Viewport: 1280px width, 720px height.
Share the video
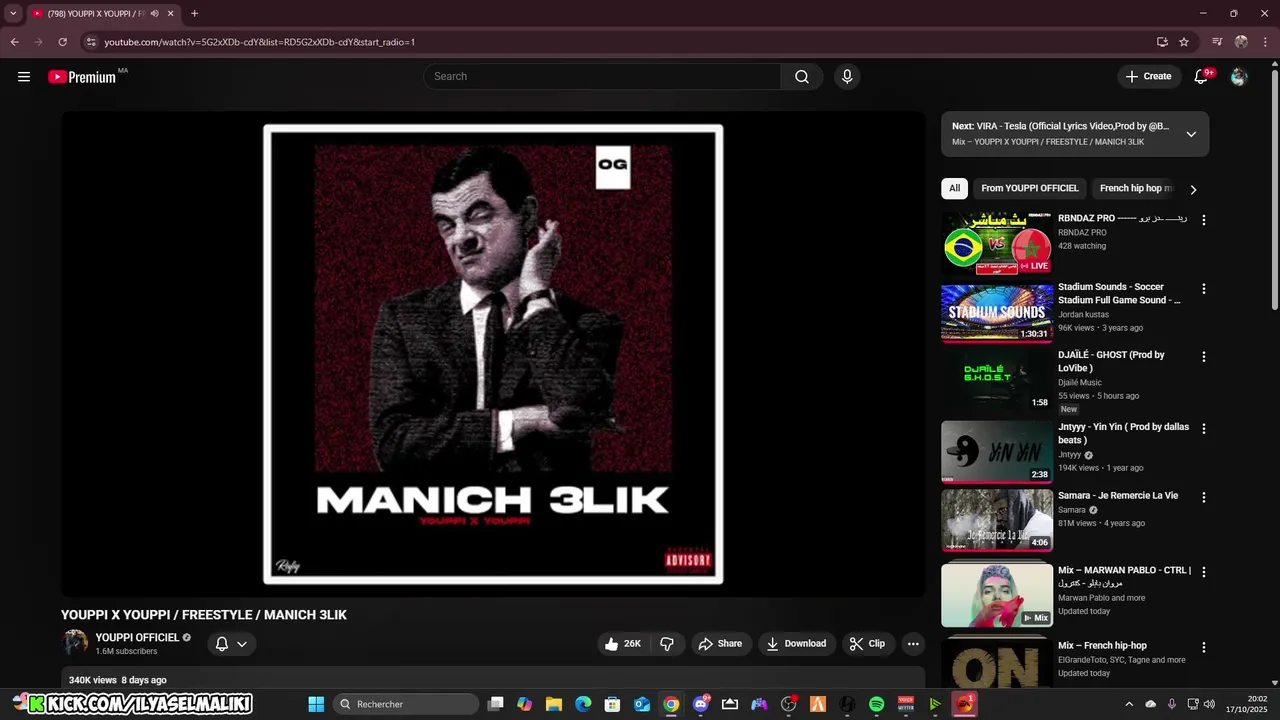point(720,644)
